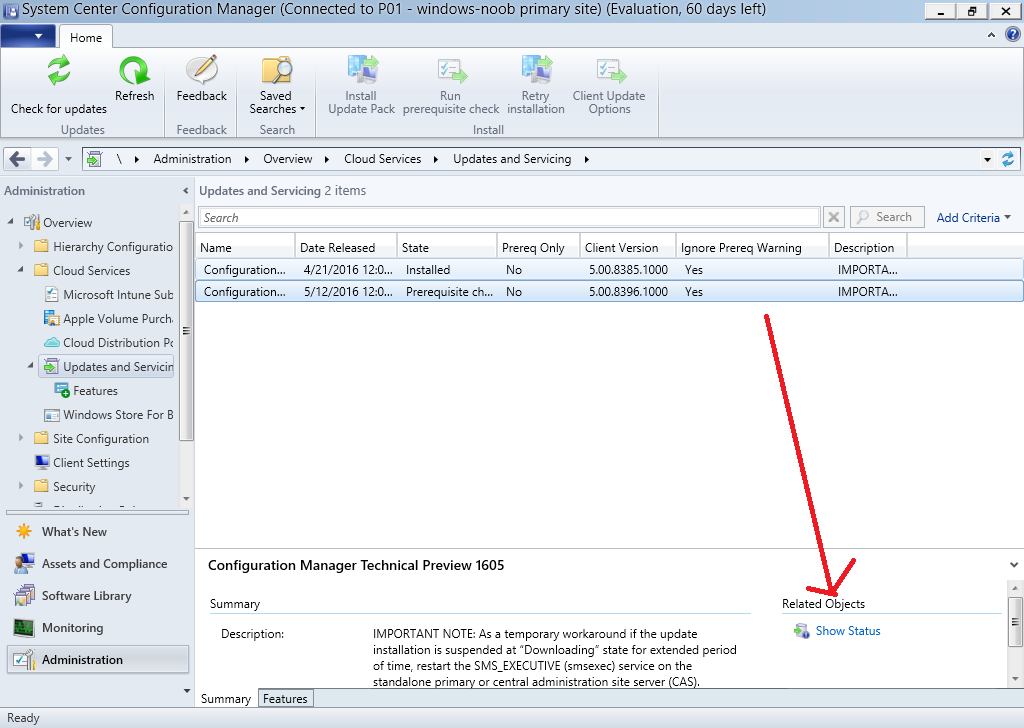Select Windows Store For Business node

pos(108,415)
